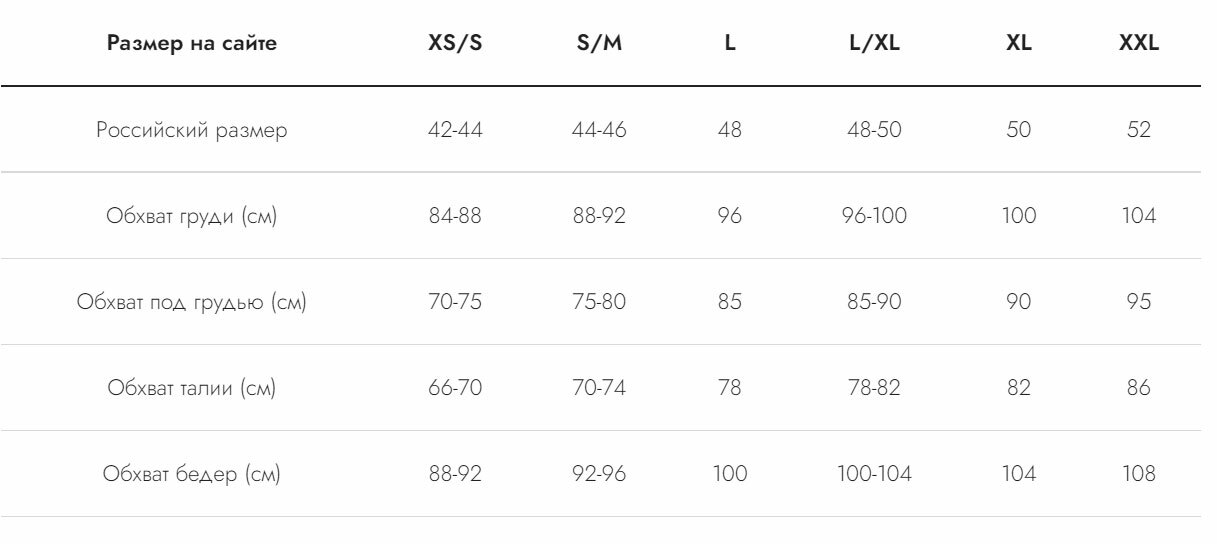Image resolution: width=1217 pixels, height=544 pixels.
Task: Select the 78-82 waist measurement cell
Action: (874, 388)
